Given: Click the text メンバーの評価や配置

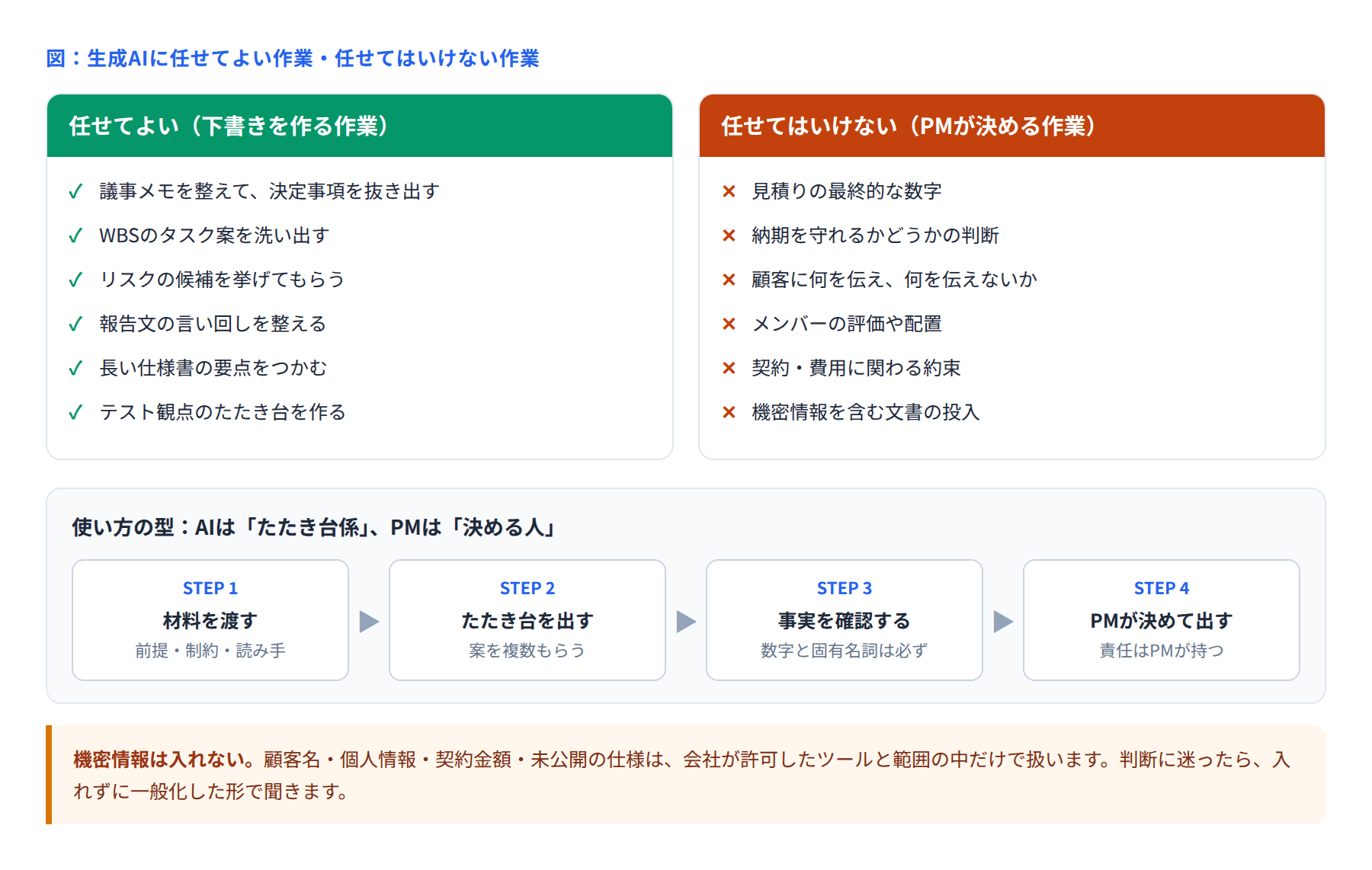Looking at the screenshot, I should pyautogui.click(x=847, y=324).
